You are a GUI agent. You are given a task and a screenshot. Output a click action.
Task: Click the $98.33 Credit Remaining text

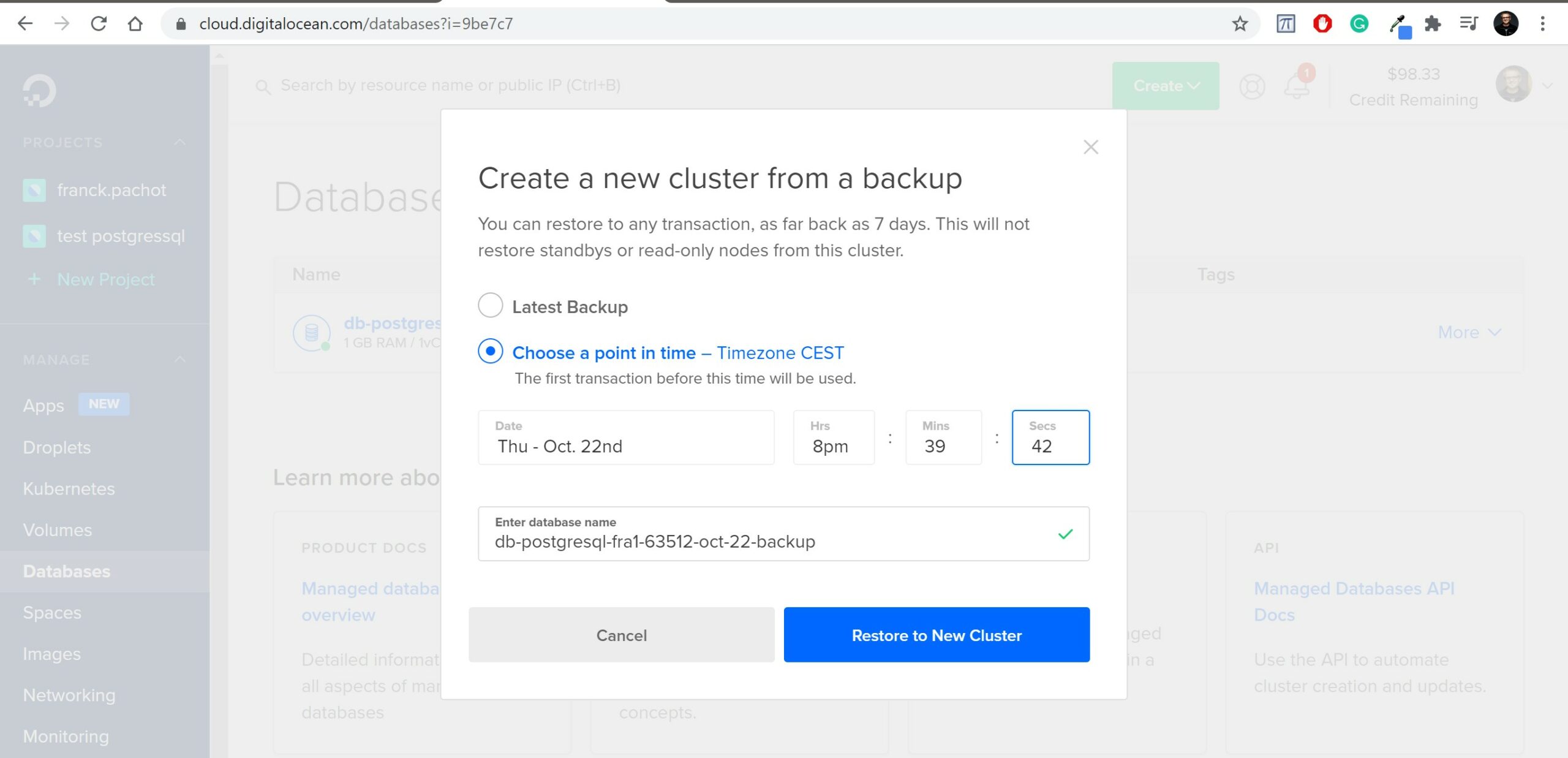[1413, 86]
